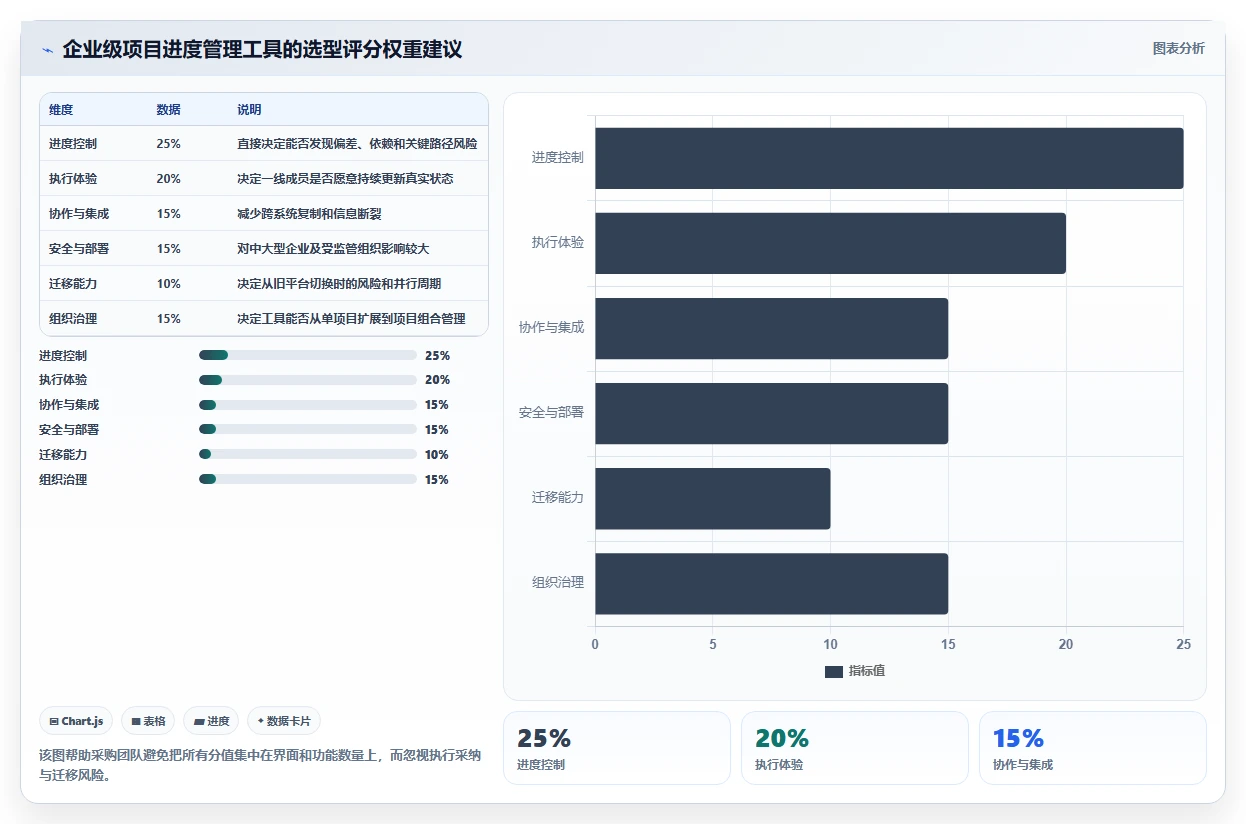Open the 15% 协作与集成 data card
Screen dimensions: 1246x824
(x=1093, y=748)
